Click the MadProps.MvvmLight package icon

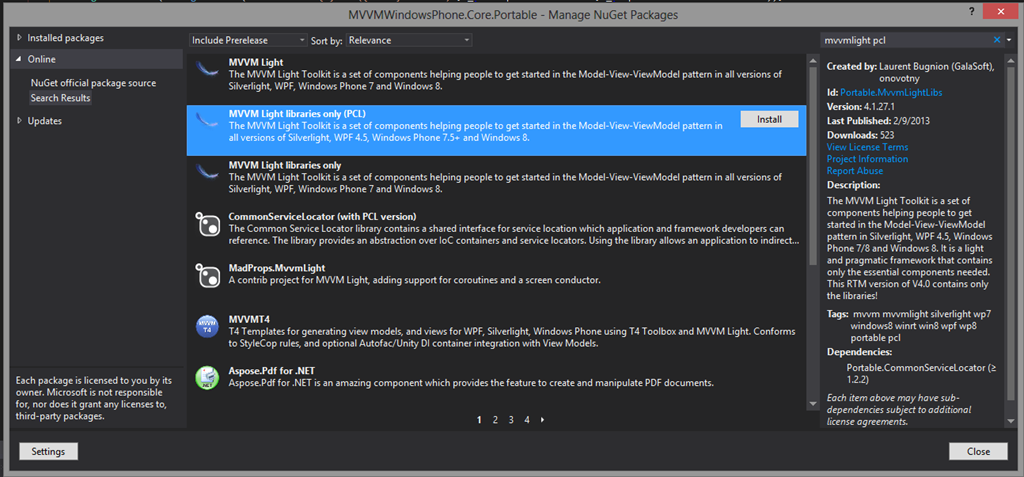[x=207, y=274]
